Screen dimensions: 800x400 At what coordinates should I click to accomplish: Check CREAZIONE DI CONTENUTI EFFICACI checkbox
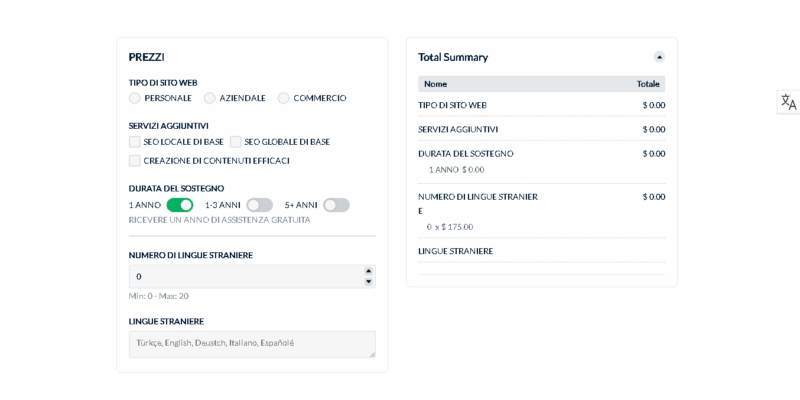tap(135, 161)
